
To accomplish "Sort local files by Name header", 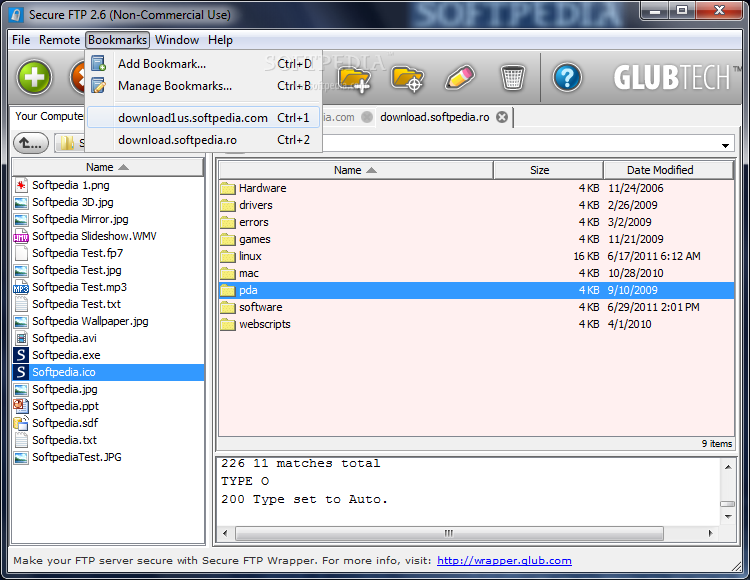I will tap(108, 167).
